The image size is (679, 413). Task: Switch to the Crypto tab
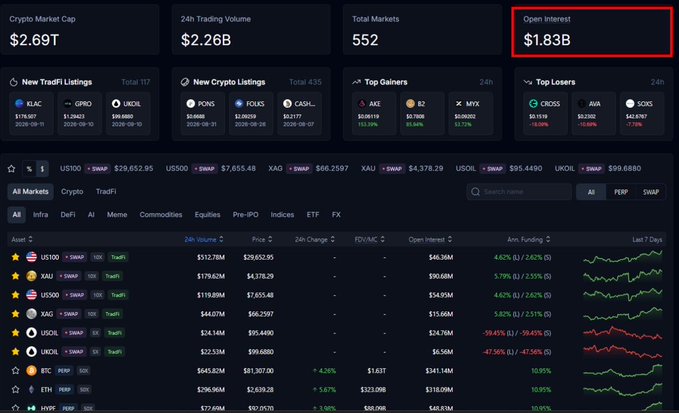pyautogui.click(x=72, y=191)
